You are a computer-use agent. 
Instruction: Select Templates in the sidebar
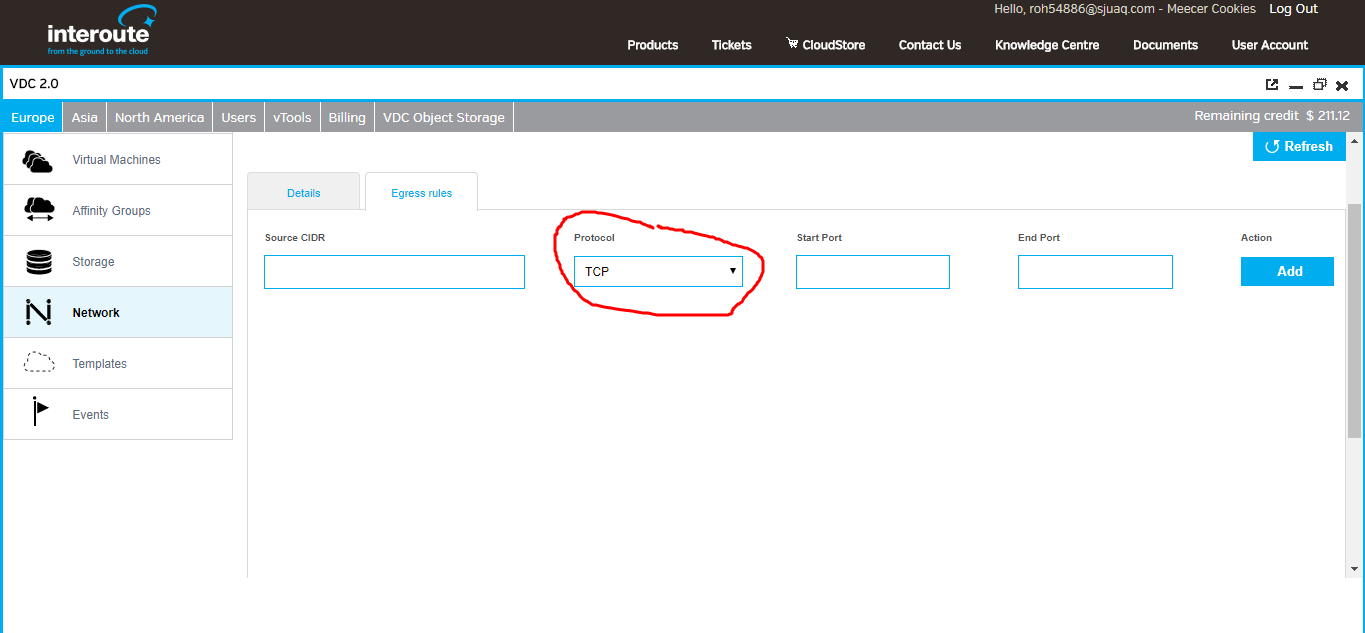pos(118,364)
